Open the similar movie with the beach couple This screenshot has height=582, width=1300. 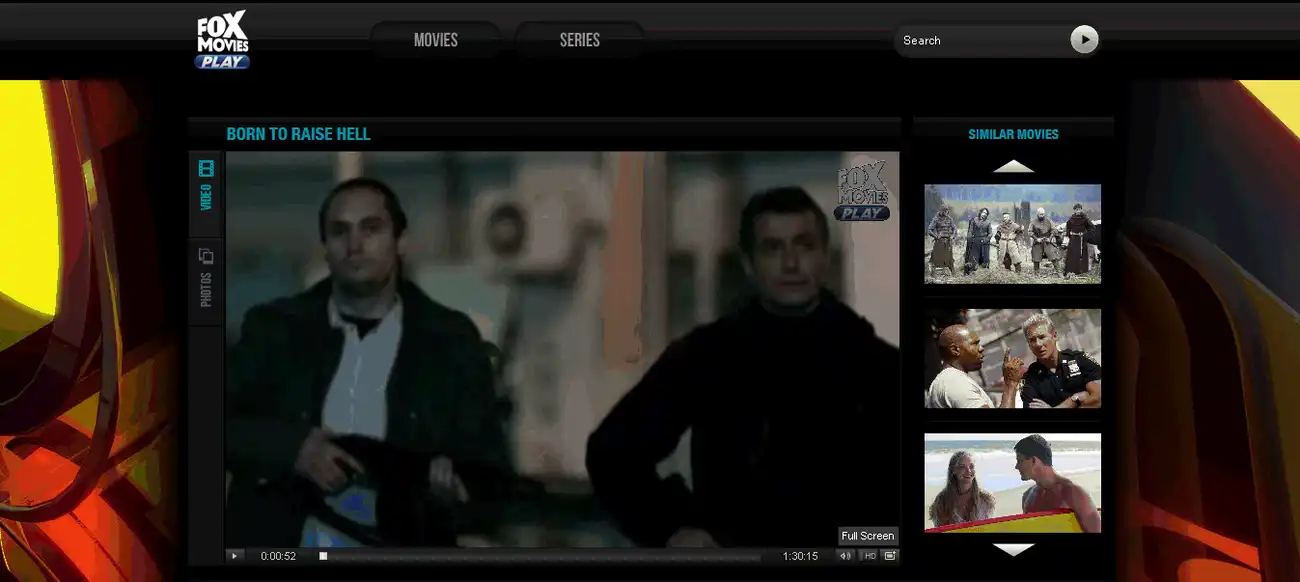click(x=1012, y=482)
